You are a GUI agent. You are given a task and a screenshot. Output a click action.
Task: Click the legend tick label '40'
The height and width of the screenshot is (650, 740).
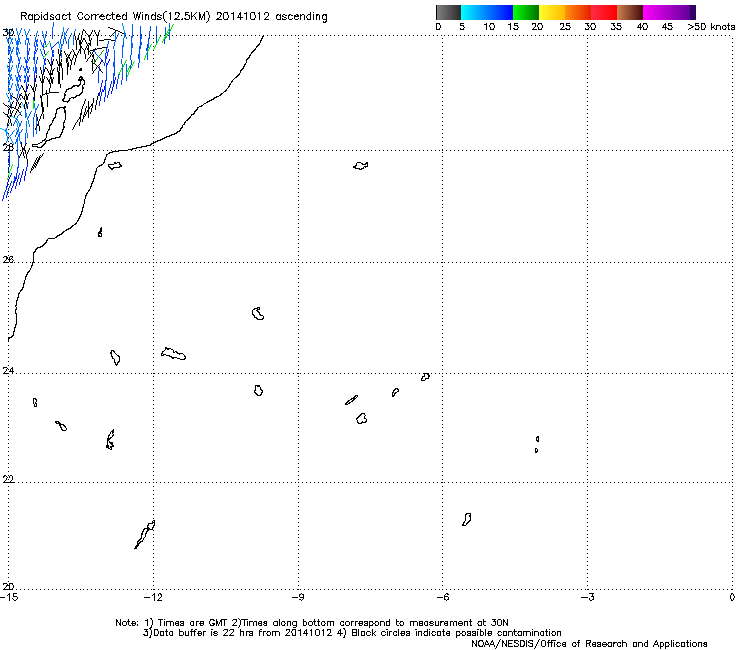(x=642, y=27)
